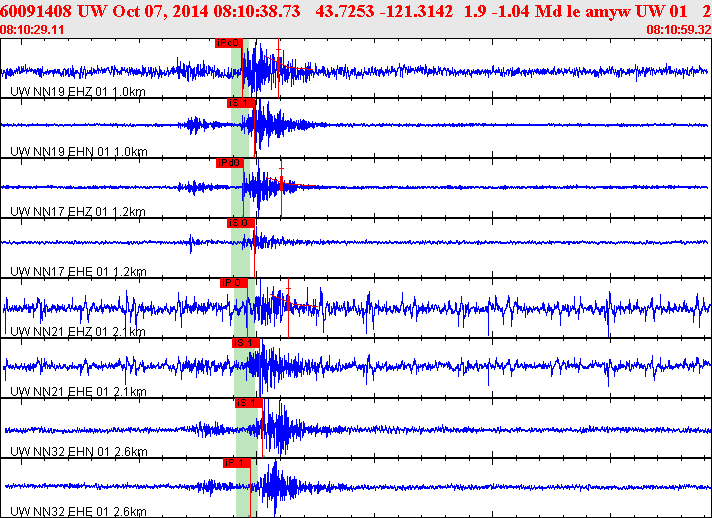Click the label UW NN21 EHE 01 2.1km
The width and height of the screenshot is (712, 518).
[78, 391]
